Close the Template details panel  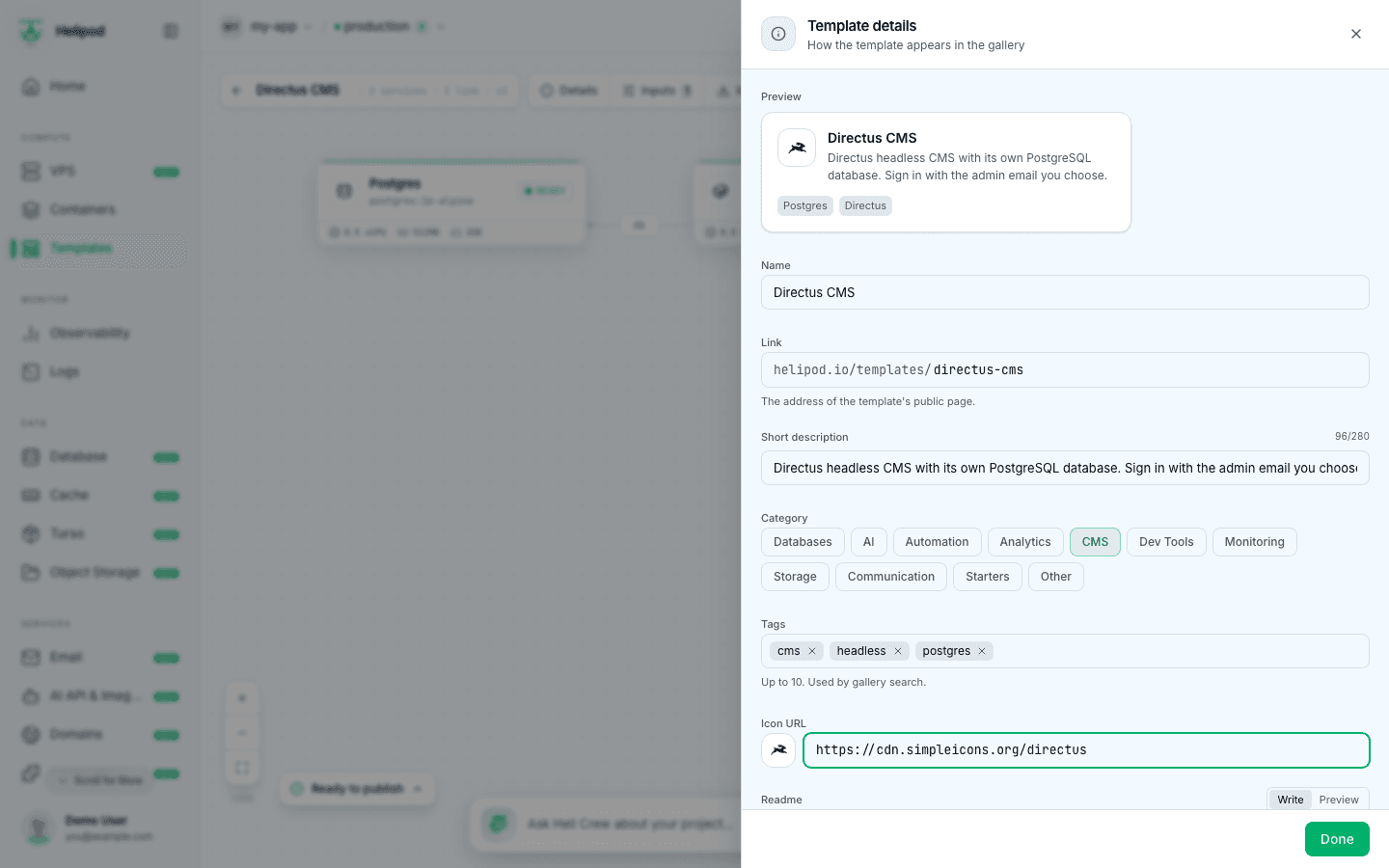click(1356, 34)
